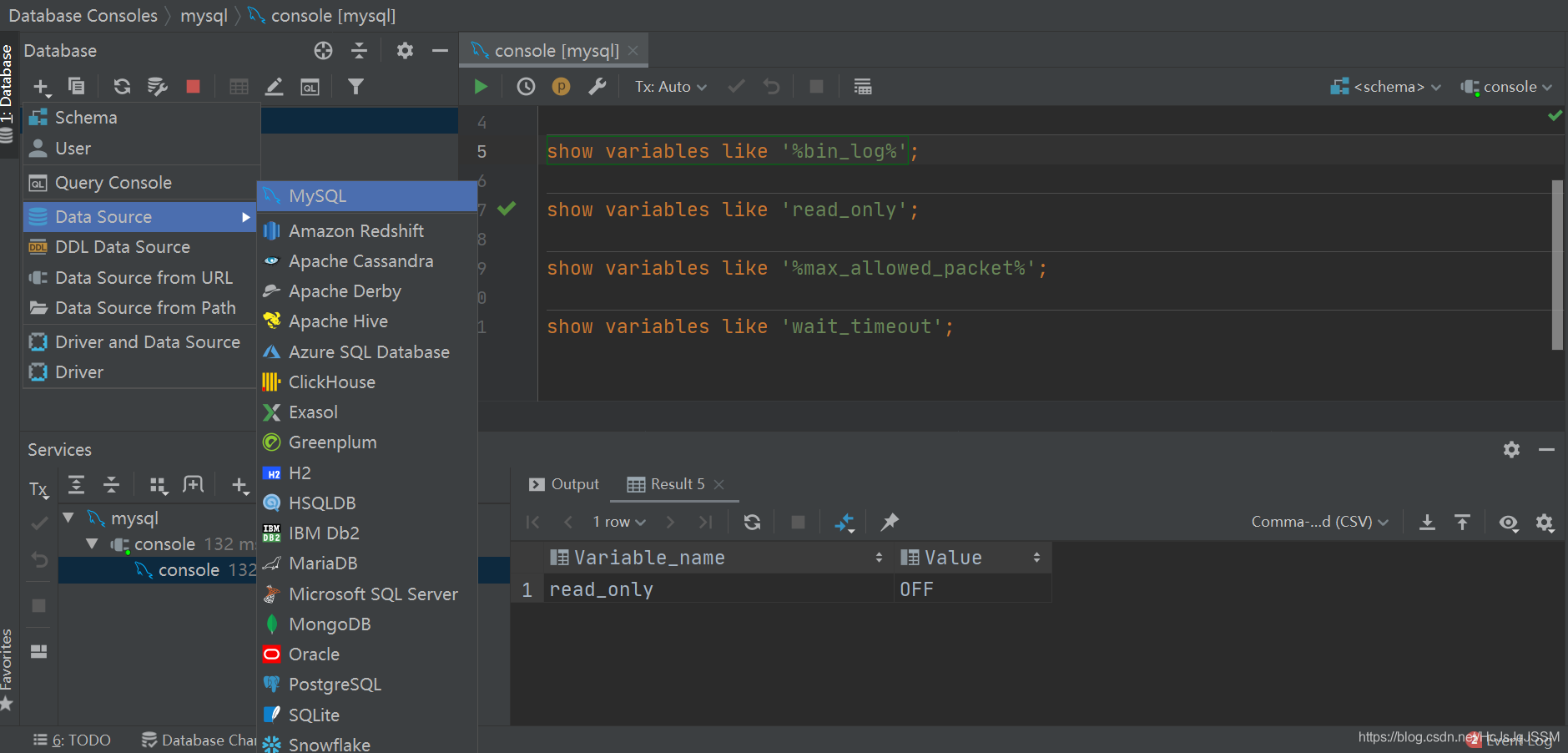Open the console session dropdown
Image resolution: width=1568 pixels, height=753 pixels.
[1507, 87]
